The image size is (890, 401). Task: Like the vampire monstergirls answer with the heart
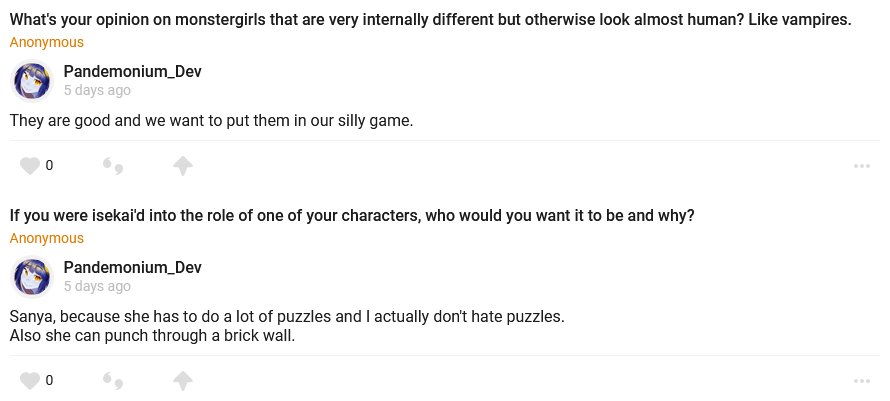[30, 165]
